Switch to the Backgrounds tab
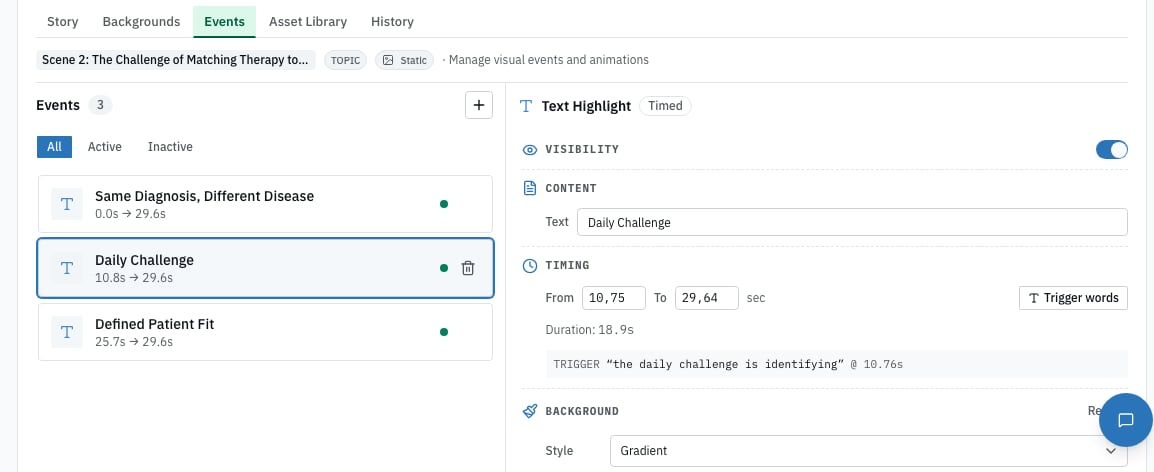Screen dimensions: 1154x472 (x=141, y=21)
